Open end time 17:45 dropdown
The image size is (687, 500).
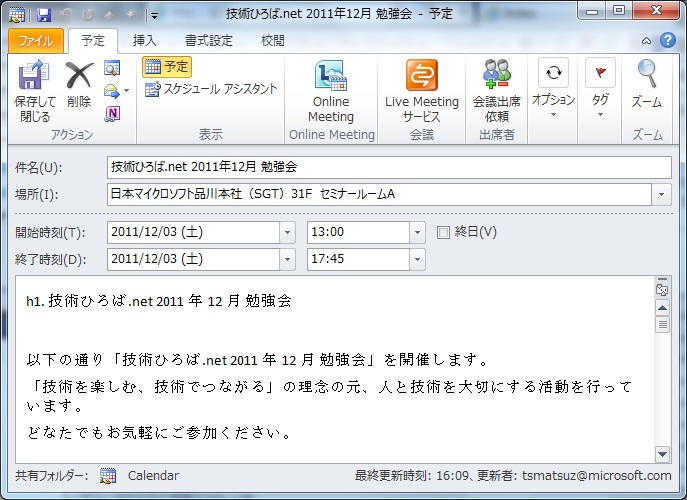417,259
